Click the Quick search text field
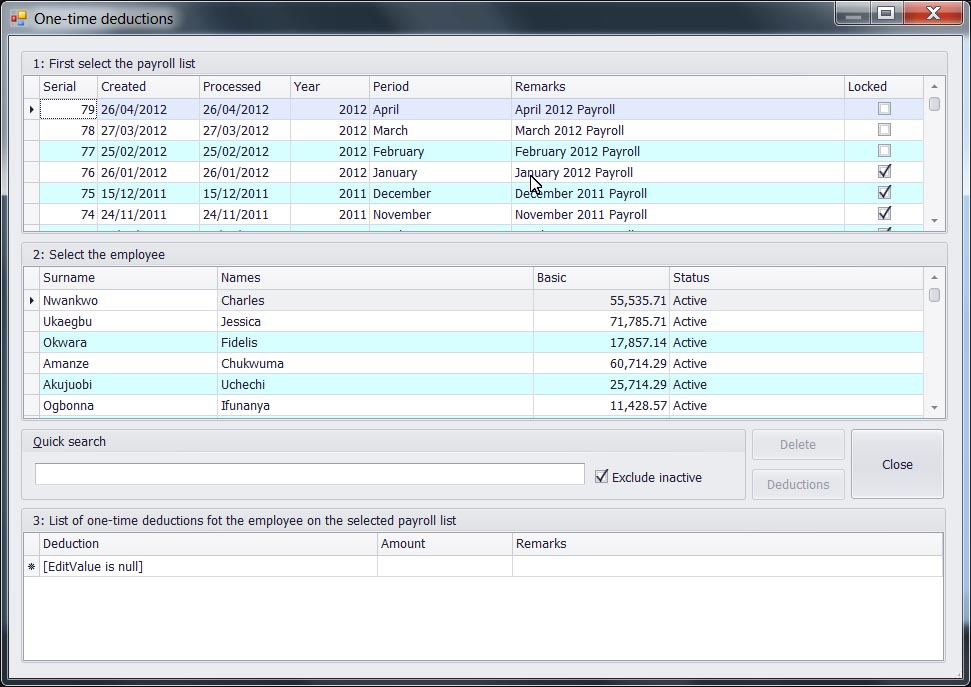 [309, 474]
